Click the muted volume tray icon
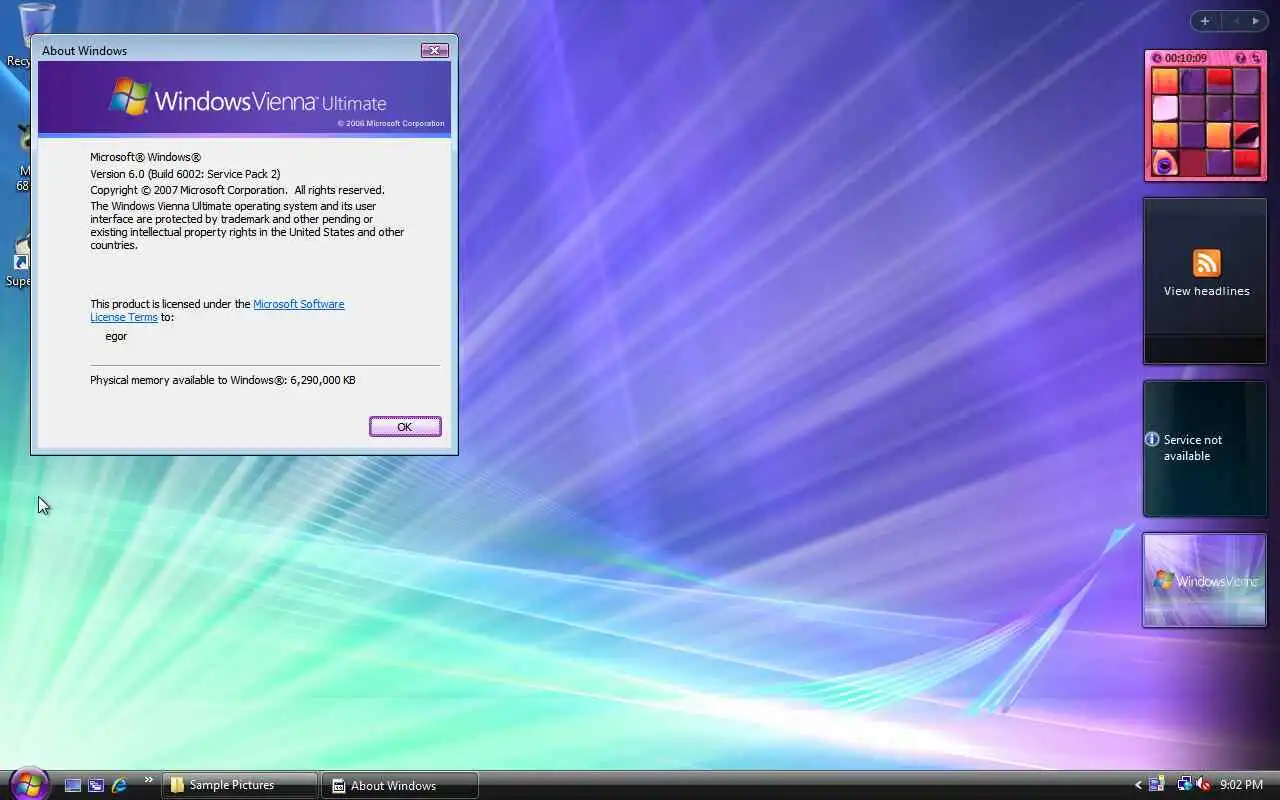1280x800 pixels. click(x=1203, y=785)
